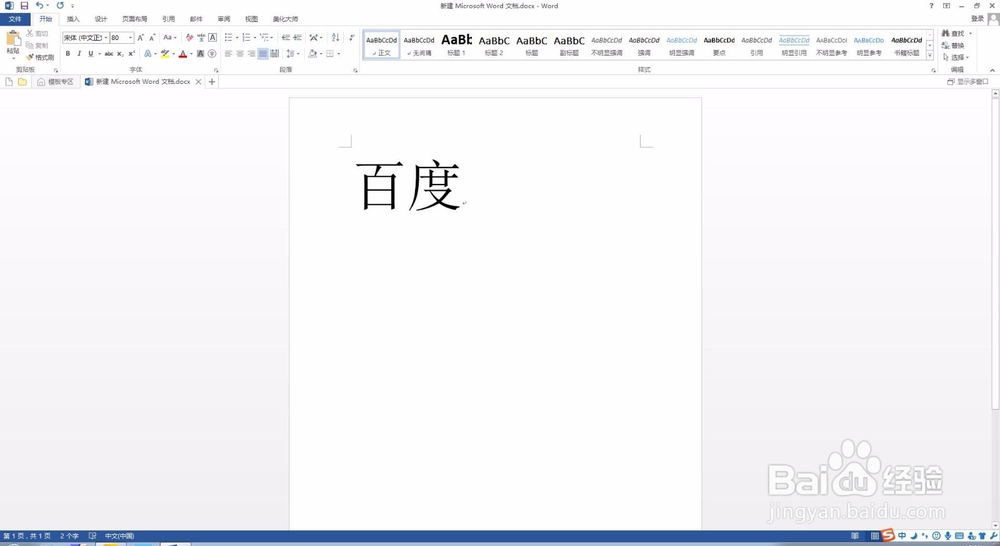Open the font size dropdown showing 80
Viewport: 1000px width, 546px height.
point(130,38)
